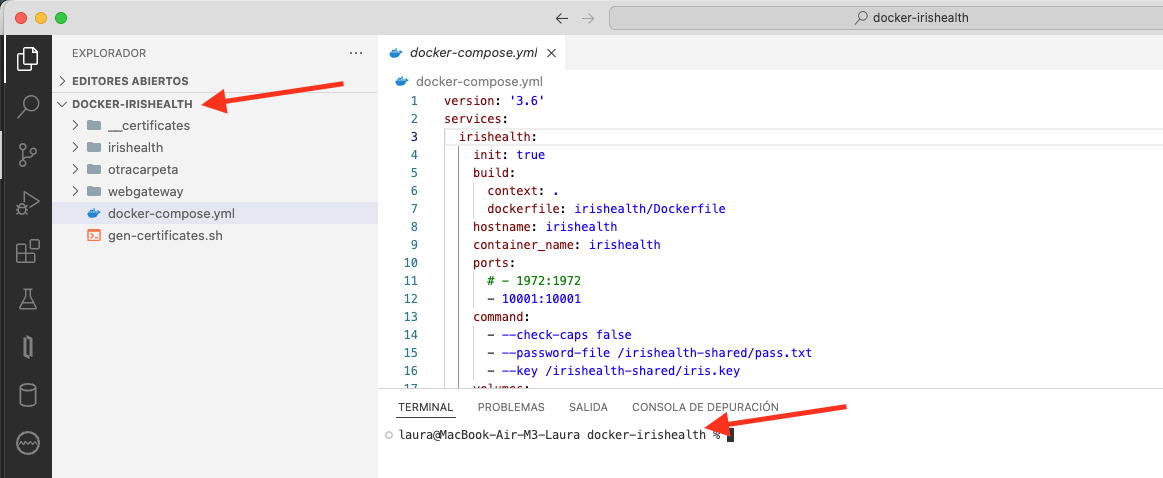This screenshot has width=1163, height=478.
Task: Switch to the PROBLEMAS panel tab
Action: point(511,407)
